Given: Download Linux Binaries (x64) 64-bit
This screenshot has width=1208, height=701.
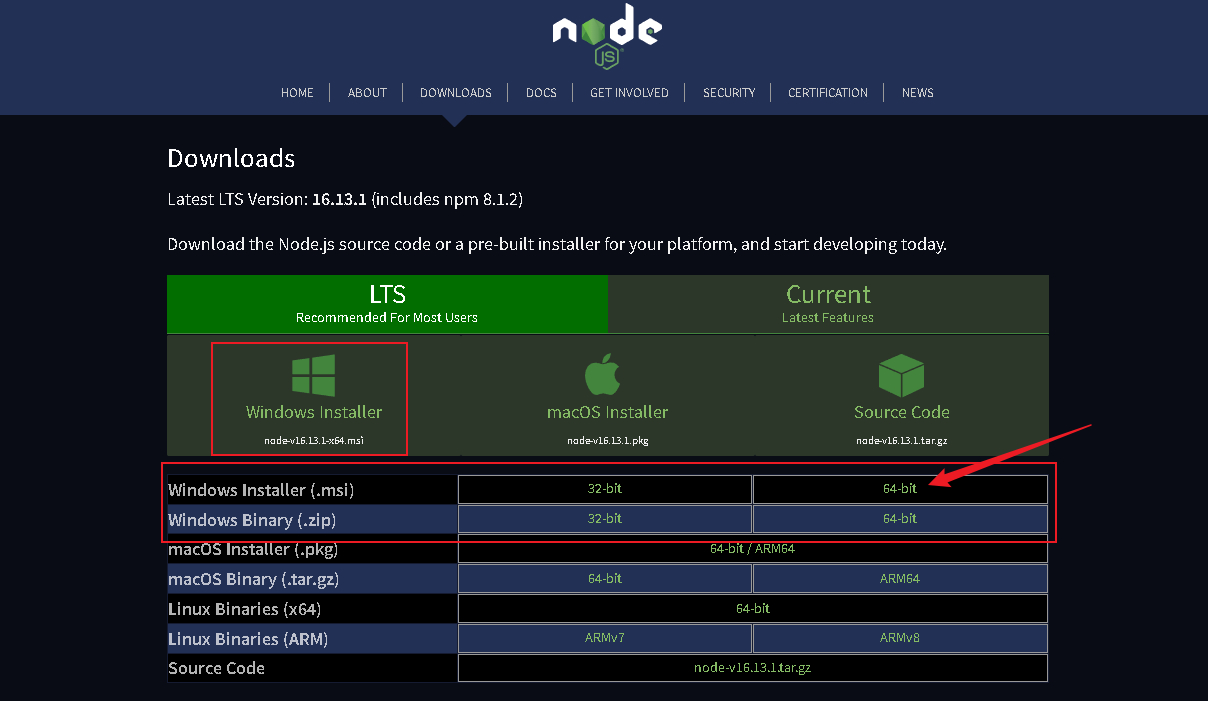Looking at the screenshot, I should [x=753, y=609].
